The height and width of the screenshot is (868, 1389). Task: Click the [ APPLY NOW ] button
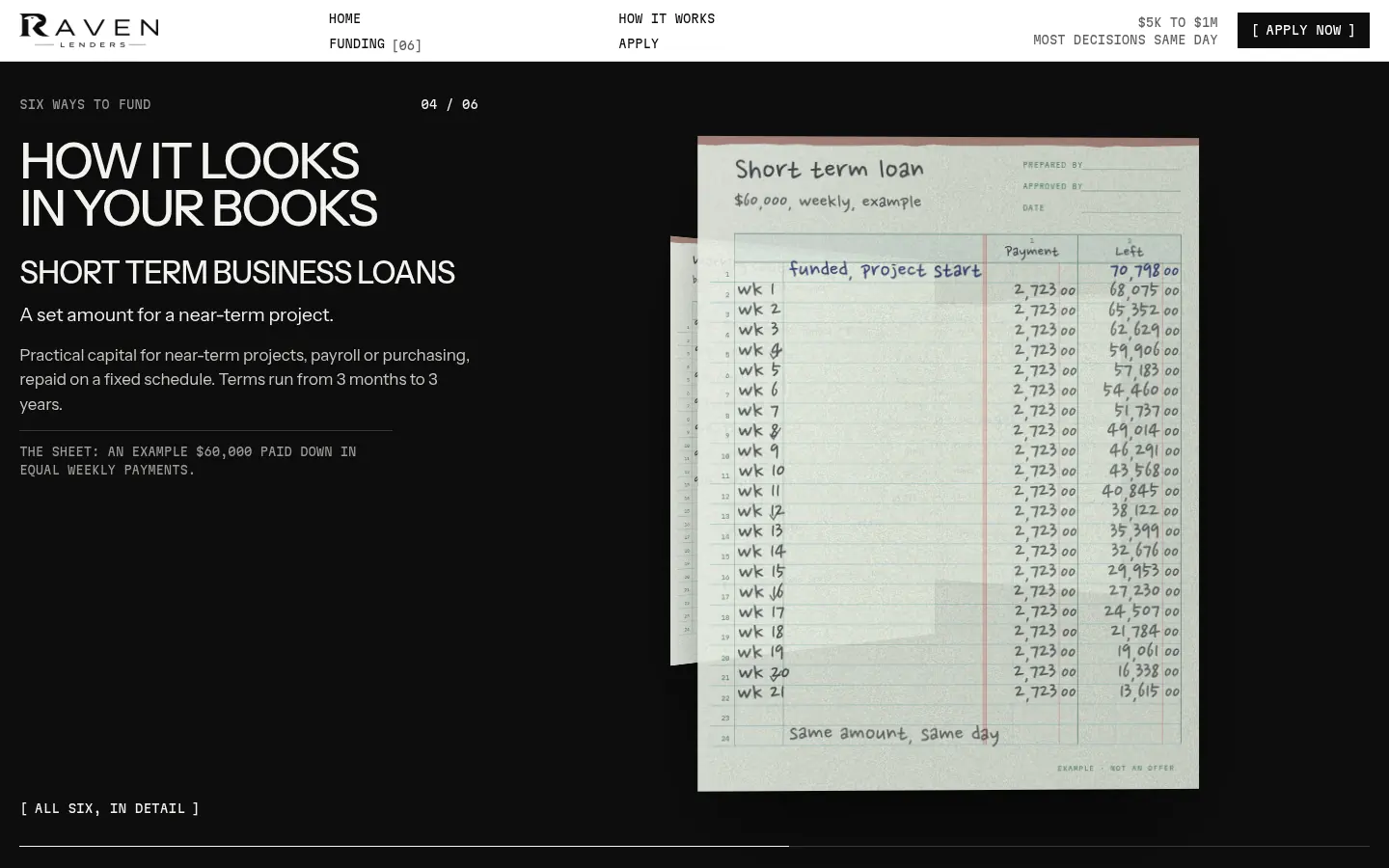pos(1303,31)
